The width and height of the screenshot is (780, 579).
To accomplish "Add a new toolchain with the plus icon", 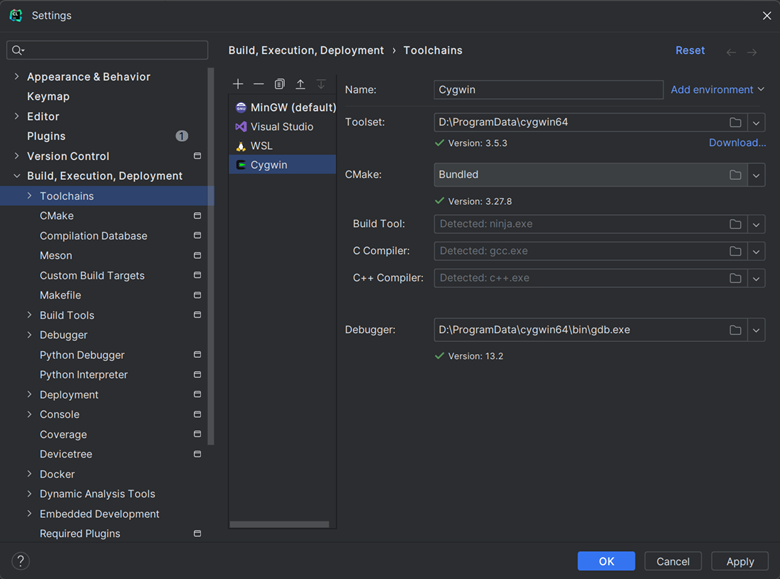I will [x=238, y=84].
